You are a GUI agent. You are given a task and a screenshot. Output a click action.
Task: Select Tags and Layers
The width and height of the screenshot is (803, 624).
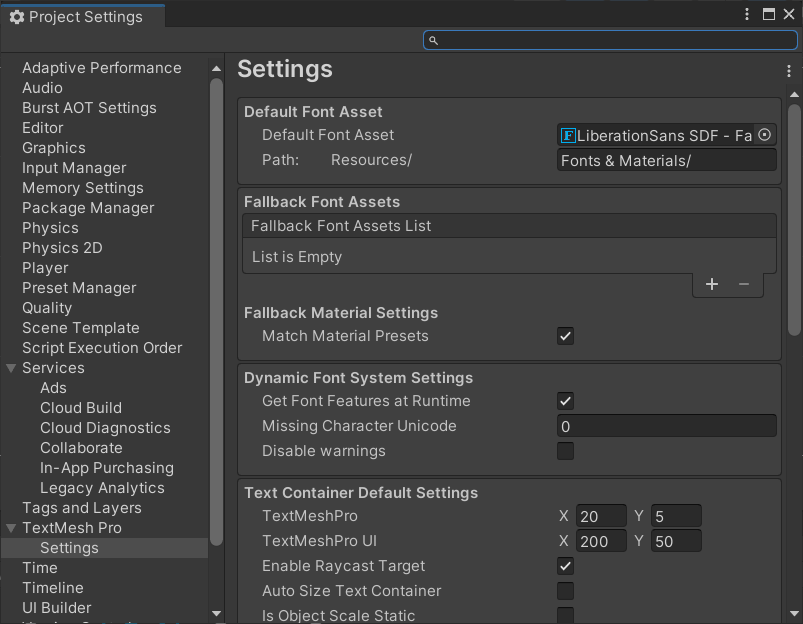coord(81,507)
